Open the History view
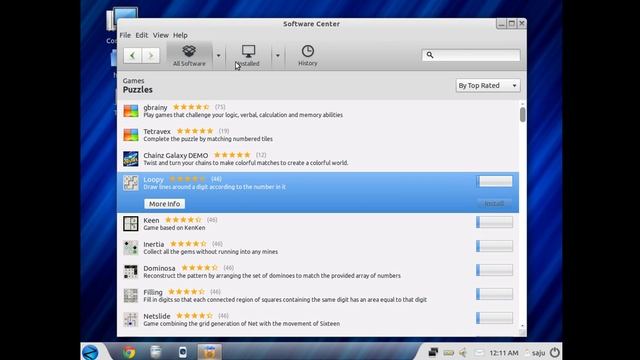 (308, 56)
